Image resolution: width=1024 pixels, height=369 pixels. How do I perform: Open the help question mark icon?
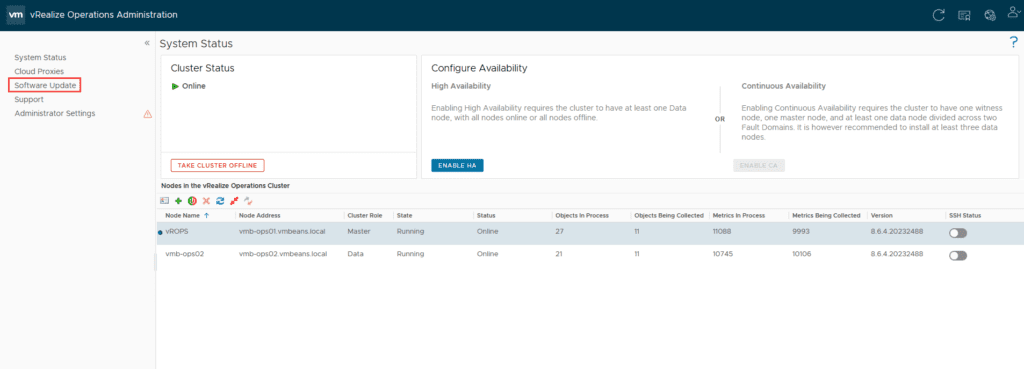1014,43
